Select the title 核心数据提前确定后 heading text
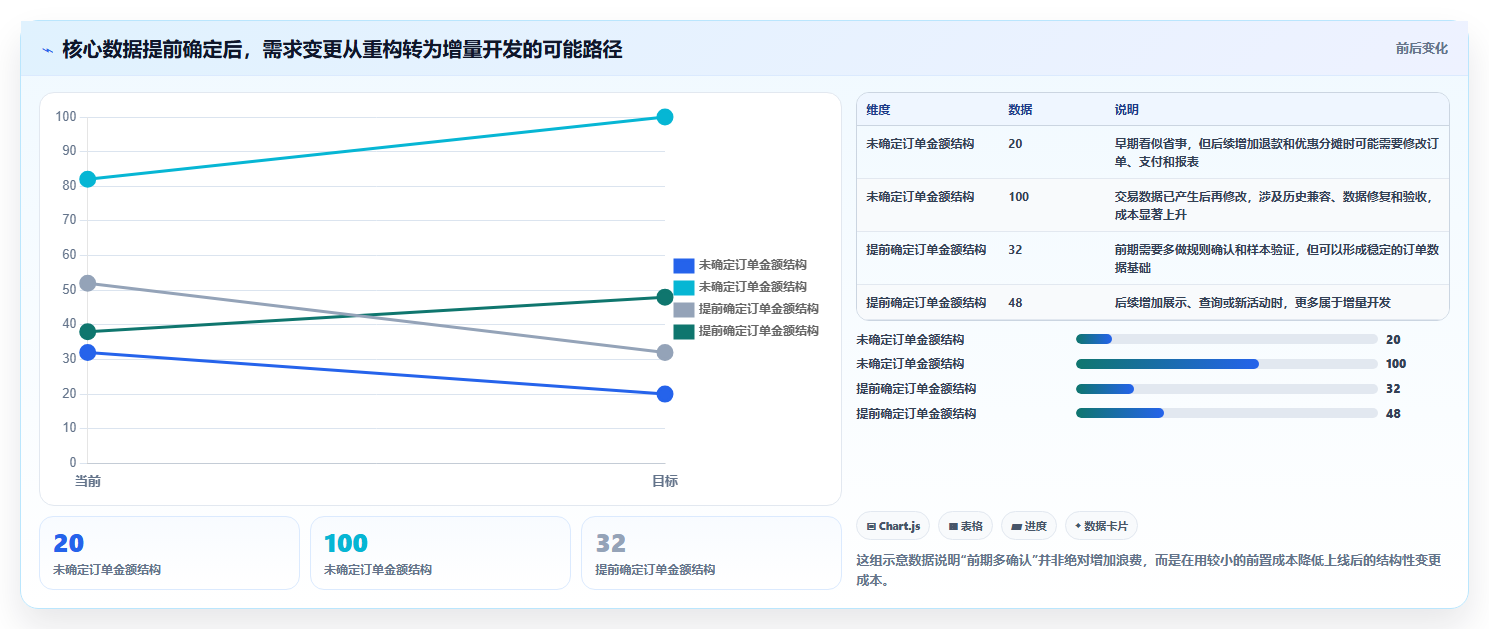The image size is (1489, 629). [342, 49]
